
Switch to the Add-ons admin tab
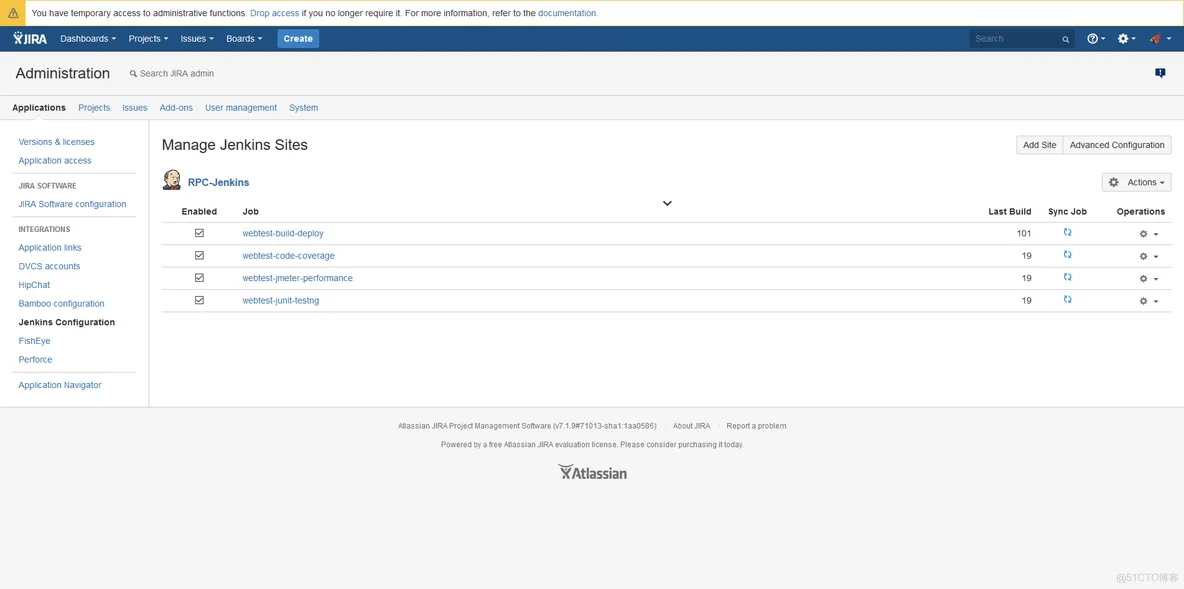coord(176,108)
